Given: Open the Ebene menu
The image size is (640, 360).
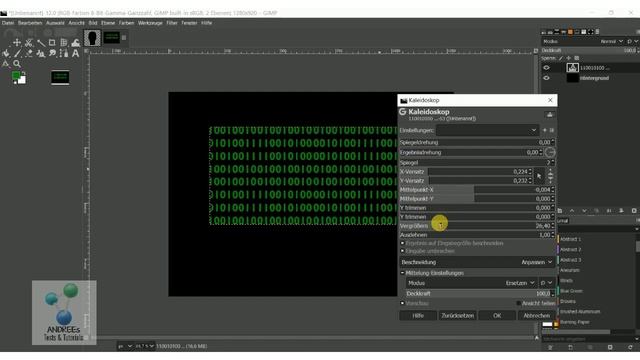Looking at the screenshot, I should click(x=108, y=23).
